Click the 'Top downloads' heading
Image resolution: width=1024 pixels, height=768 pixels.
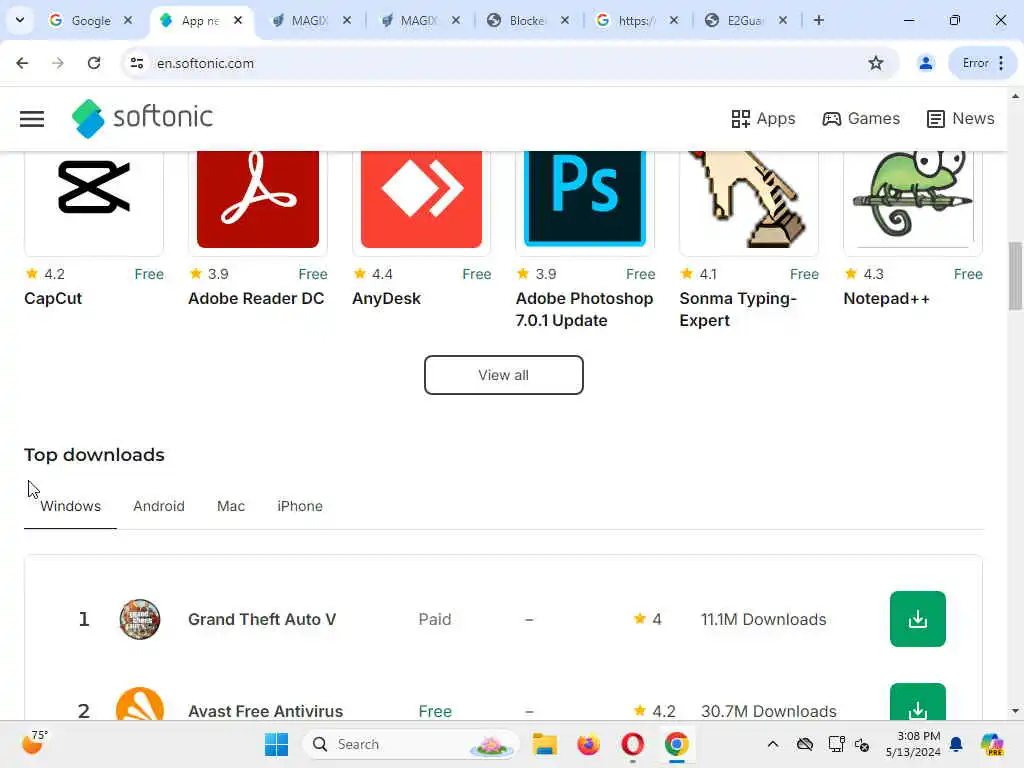click(x=94, y=455)
